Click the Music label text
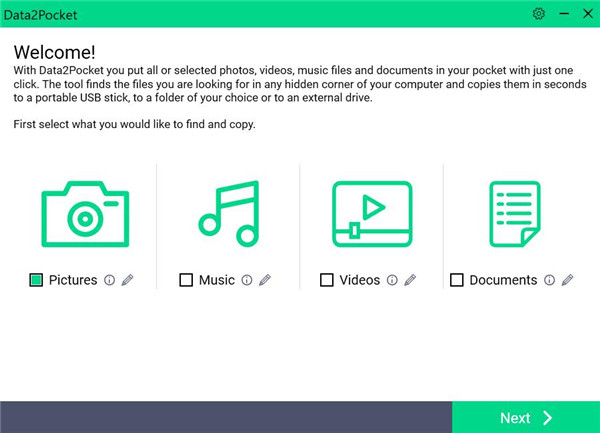This screenshot has height=433, width=600. (x=217, y=280)
